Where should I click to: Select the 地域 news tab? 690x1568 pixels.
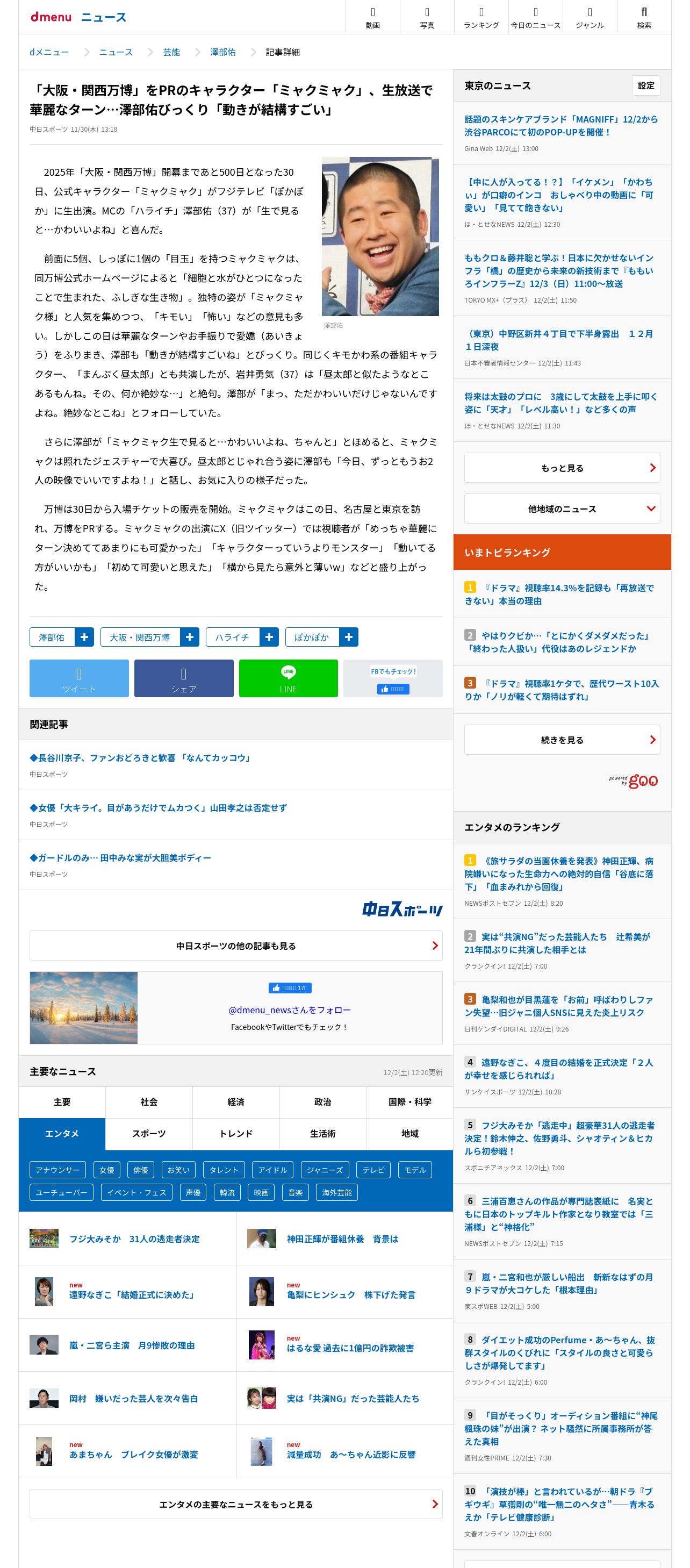(x=409, y=1133)
